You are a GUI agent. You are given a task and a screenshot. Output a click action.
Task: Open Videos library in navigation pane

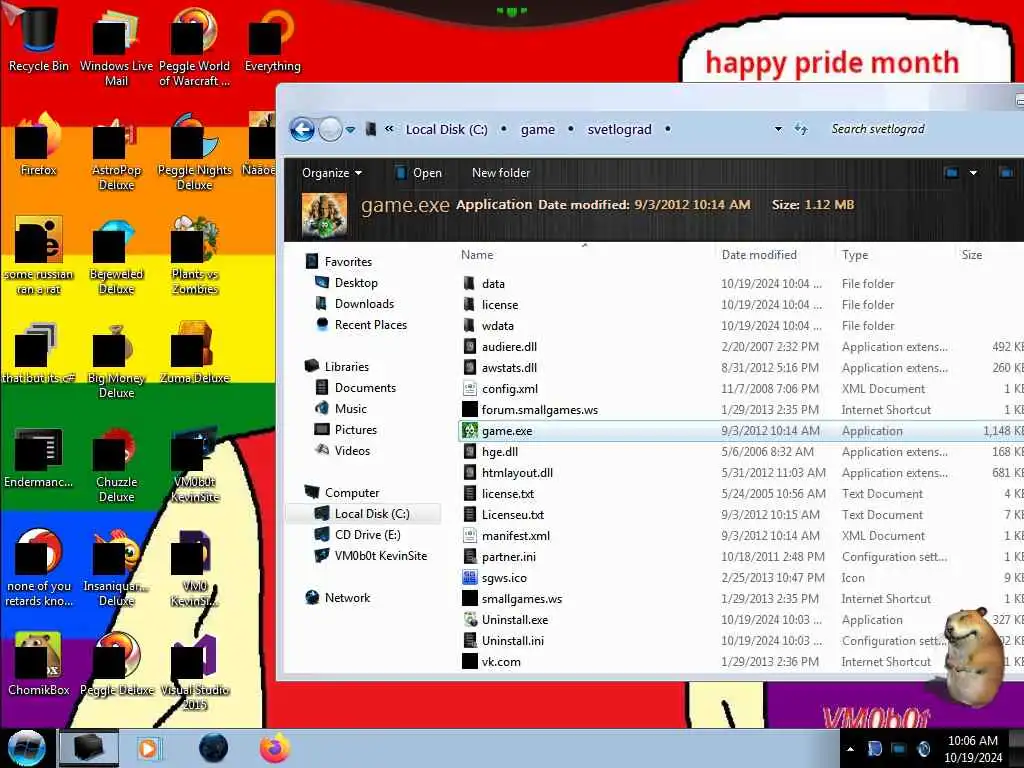(x=353, y=451)
